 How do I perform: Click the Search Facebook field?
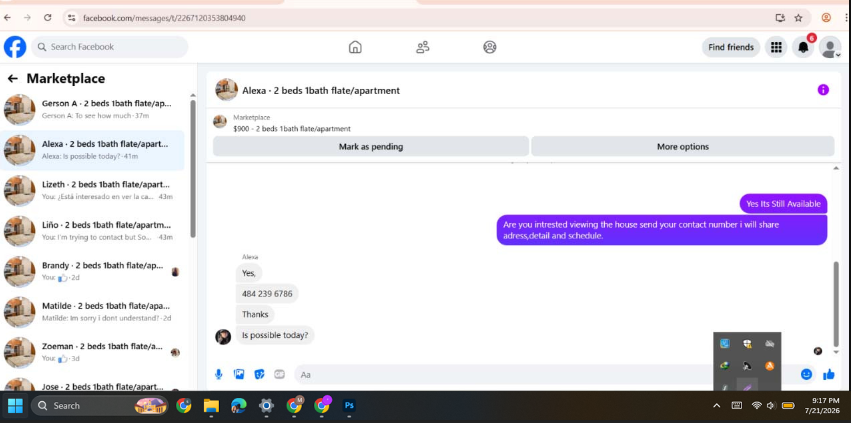click(110, 47)
